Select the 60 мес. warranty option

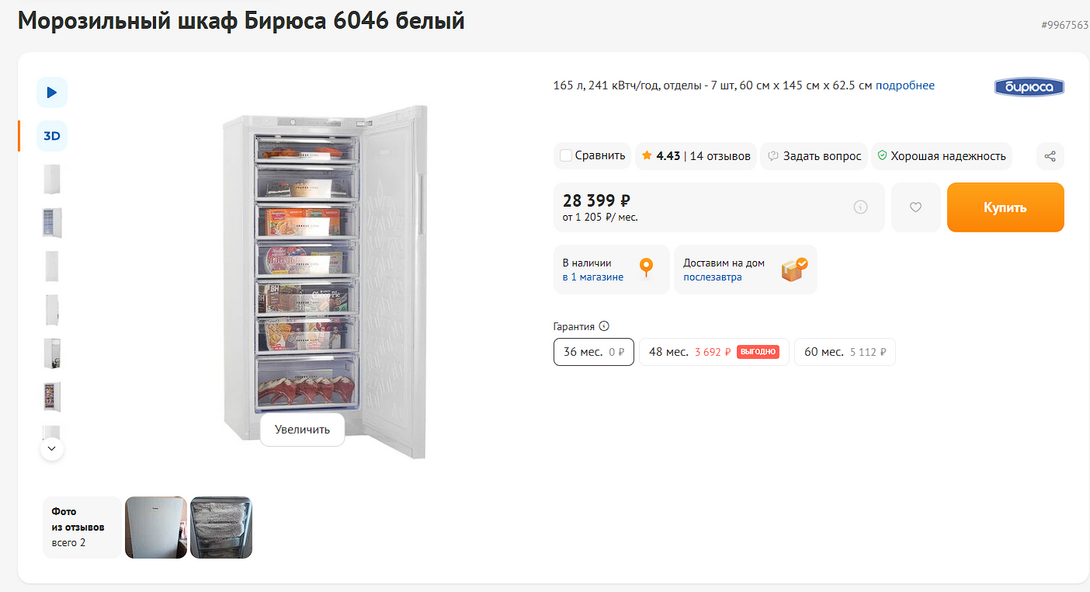click(x=844, y=352)
